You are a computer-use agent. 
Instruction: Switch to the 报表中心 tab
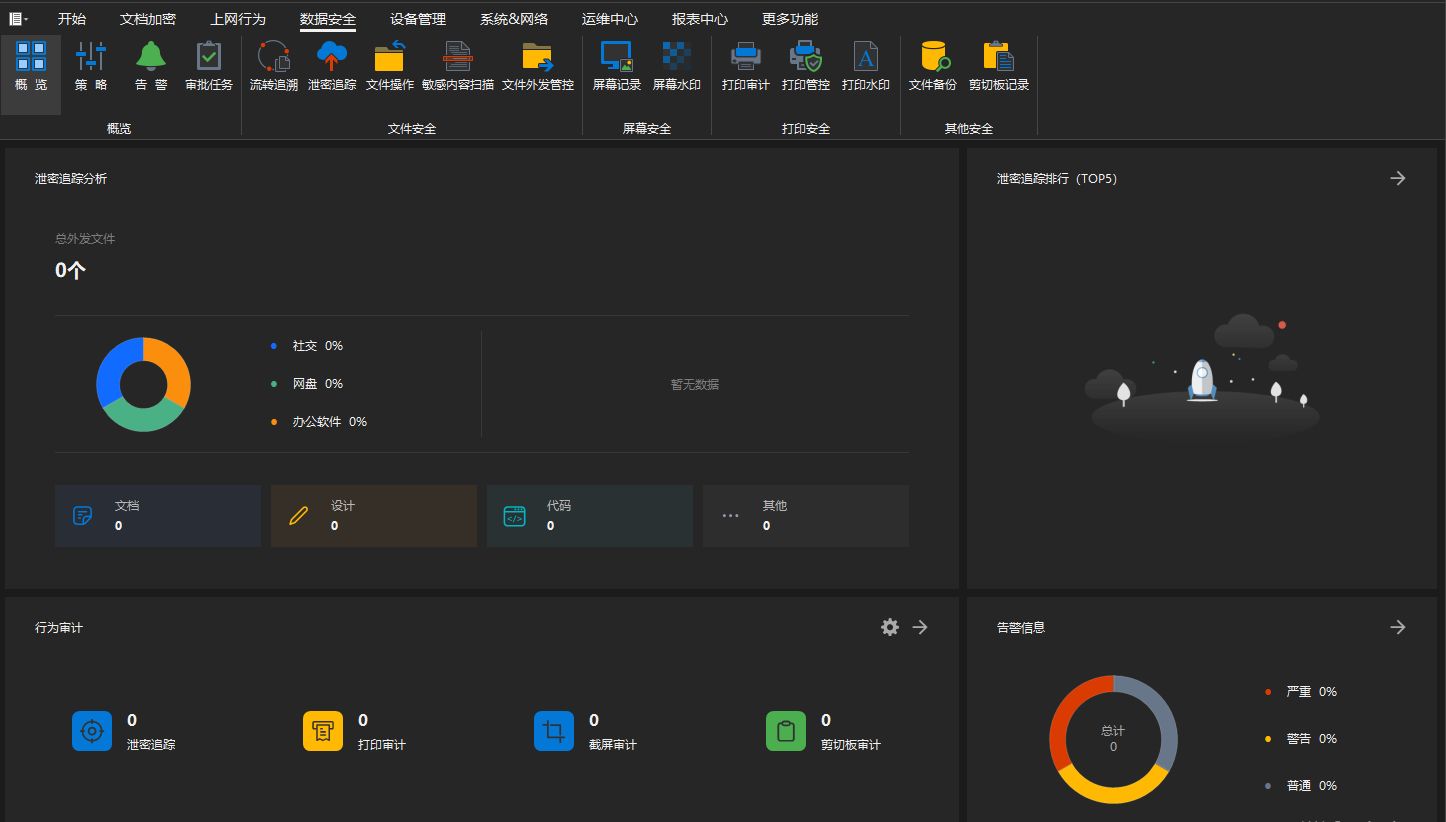click(x=700, y=19)
